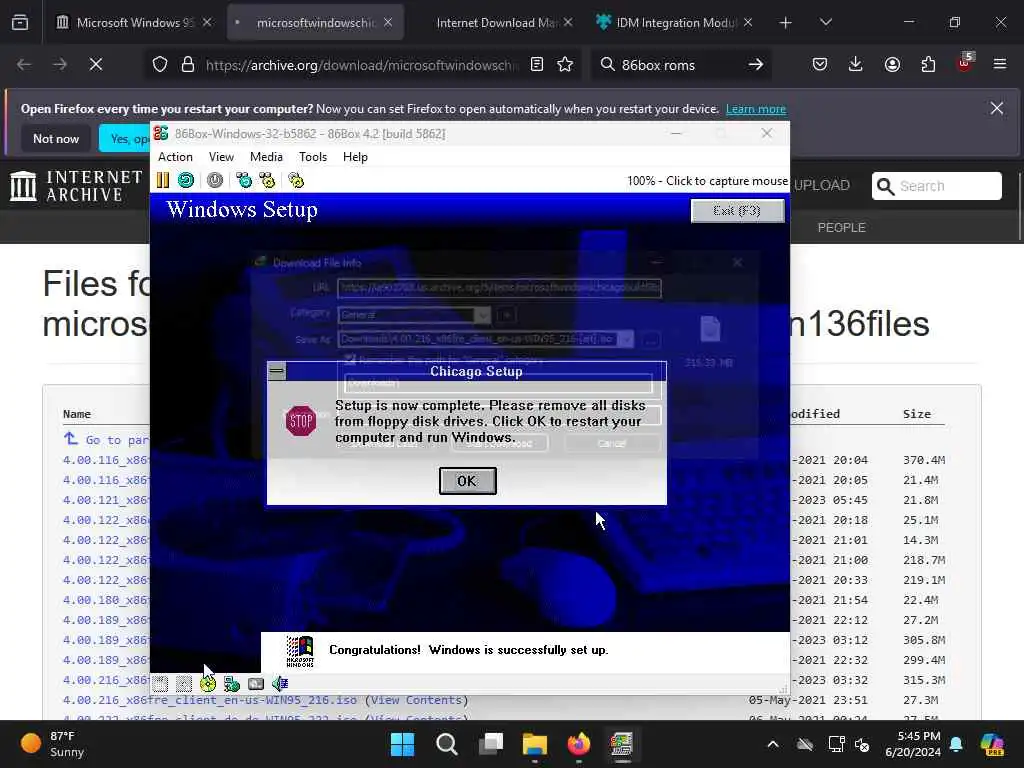Send Ctrl+Alt+Esc using the 86Box toolbar icon

267,180
